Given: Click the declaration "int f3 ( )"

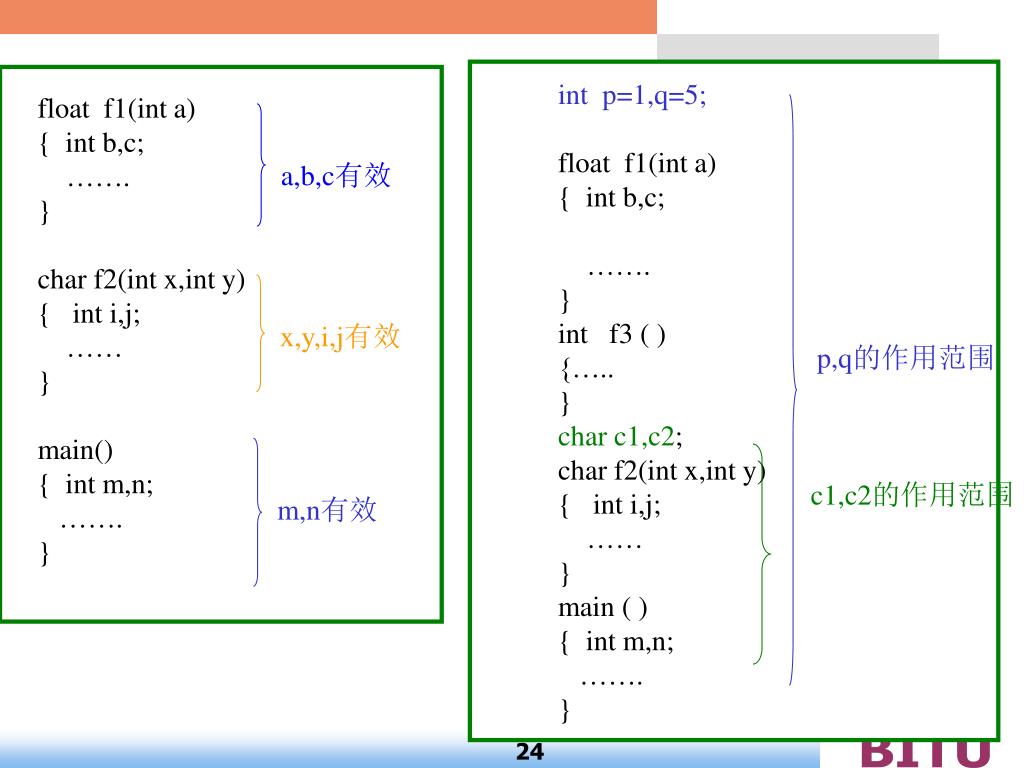Looking at the screenshot, I should [x=611, y=335].
